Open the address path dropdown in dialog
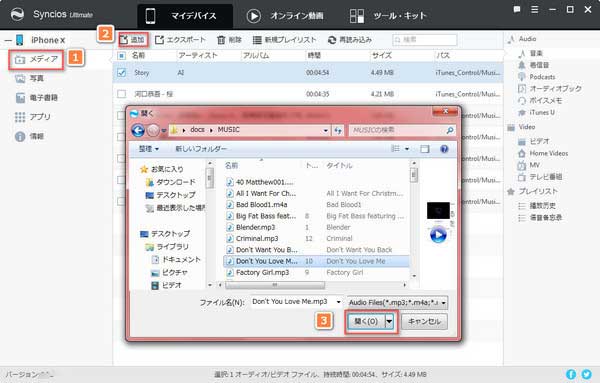The width and height of the screenshot is (600, 383). [326, 130]
